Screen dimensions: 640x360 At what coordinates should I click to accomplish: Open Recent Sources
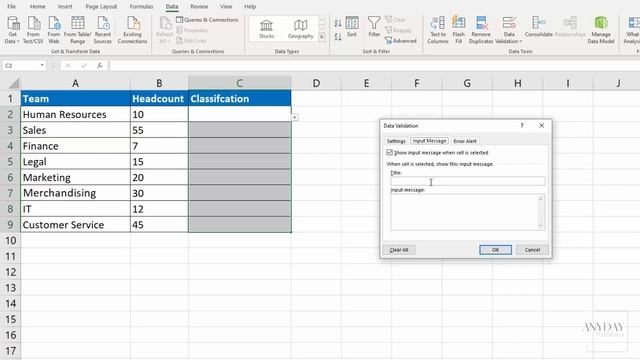(x=102, y=30)
